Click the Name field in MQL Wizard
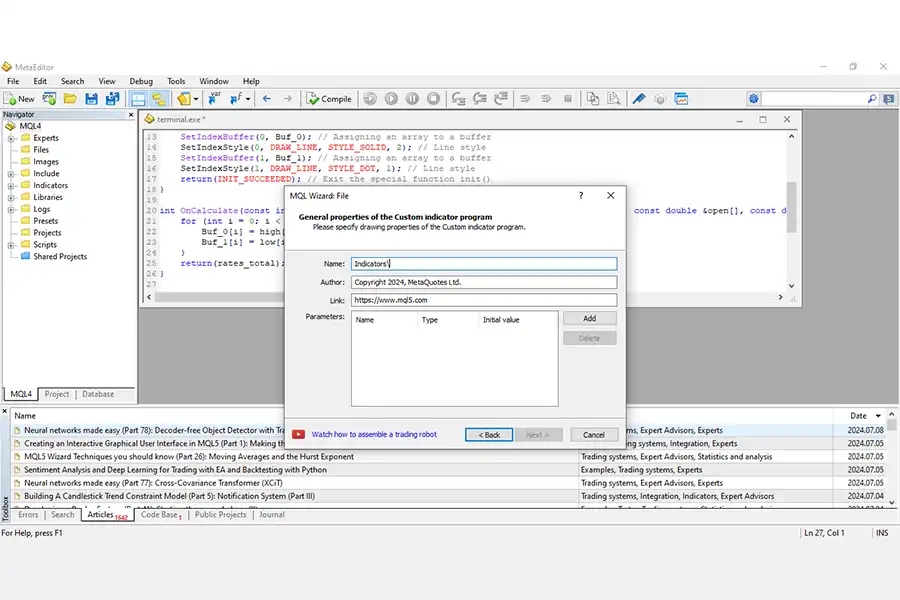The image size is (900, 600). pyautogui.click(x=484, y=264)
